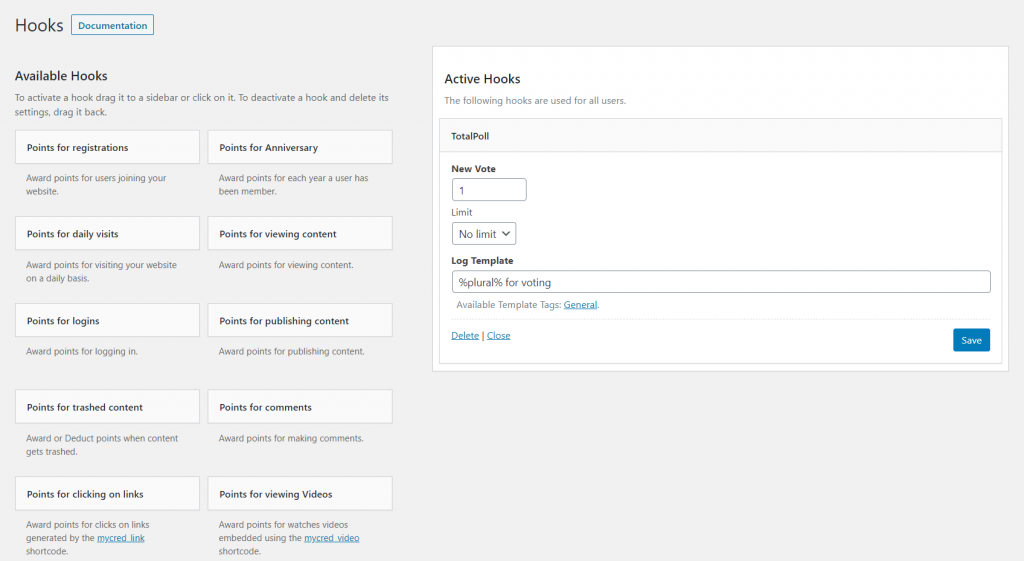
Task: Open the General template tags link
Action: coord(580,304)
